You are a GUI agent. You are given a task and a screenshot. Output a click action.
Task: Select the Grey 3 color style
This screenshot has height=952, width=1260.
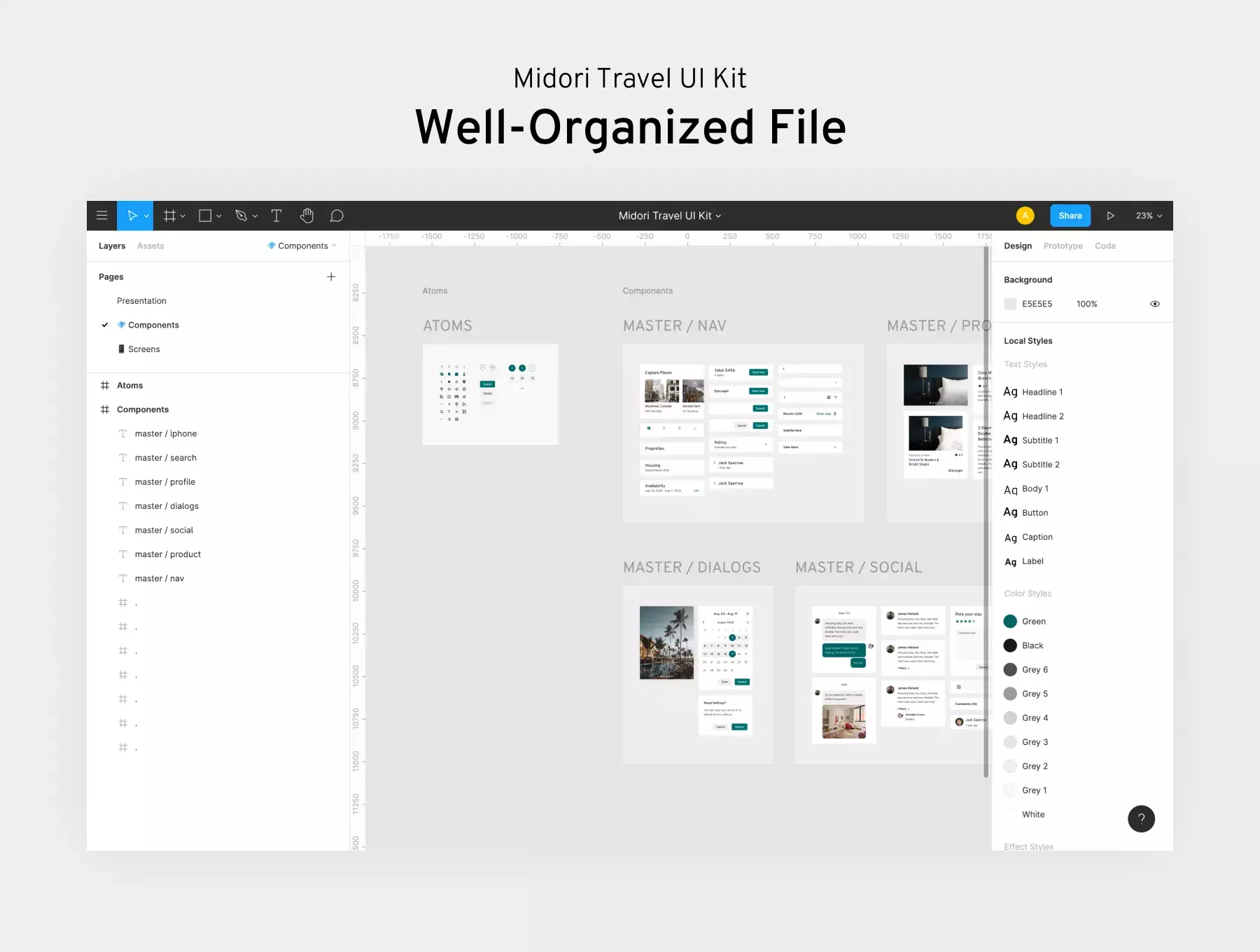point(1025,742)
